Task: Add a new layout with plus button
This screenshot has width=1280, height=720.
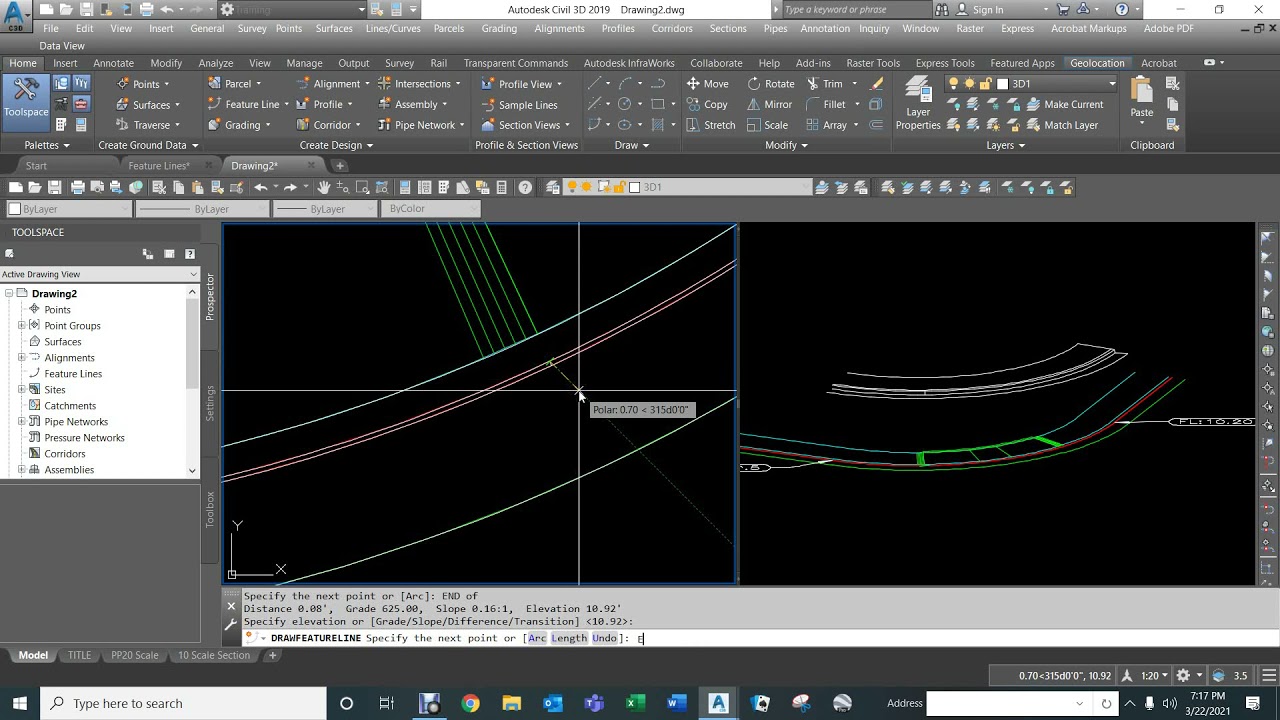Action: pyautogui.click(x=272, y=655)
